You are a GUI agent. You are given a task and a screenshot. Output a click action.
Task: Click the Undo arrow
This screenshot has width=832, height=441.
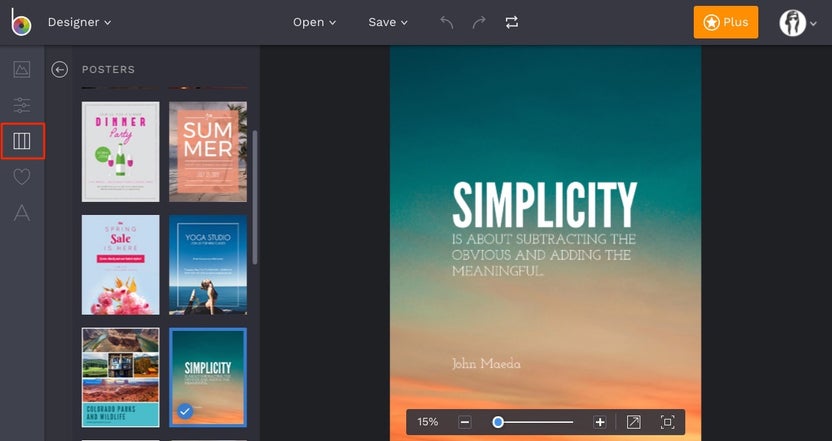coord(448,22)
